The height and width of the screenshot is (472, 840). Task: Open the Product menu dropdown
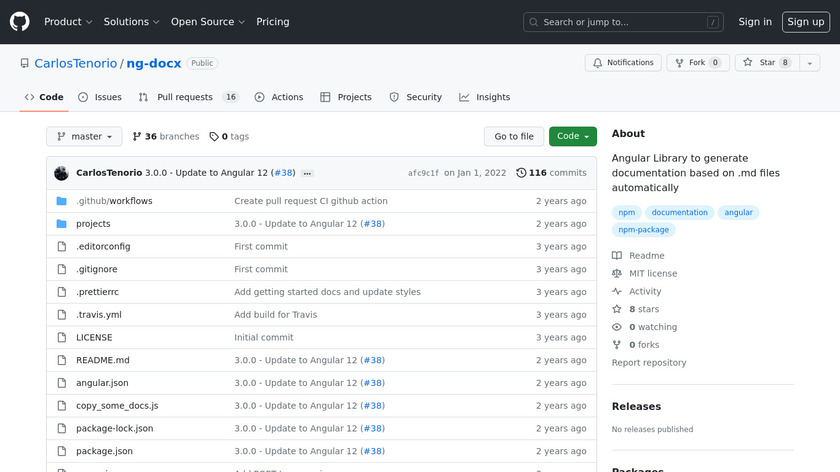coord(68,22)
